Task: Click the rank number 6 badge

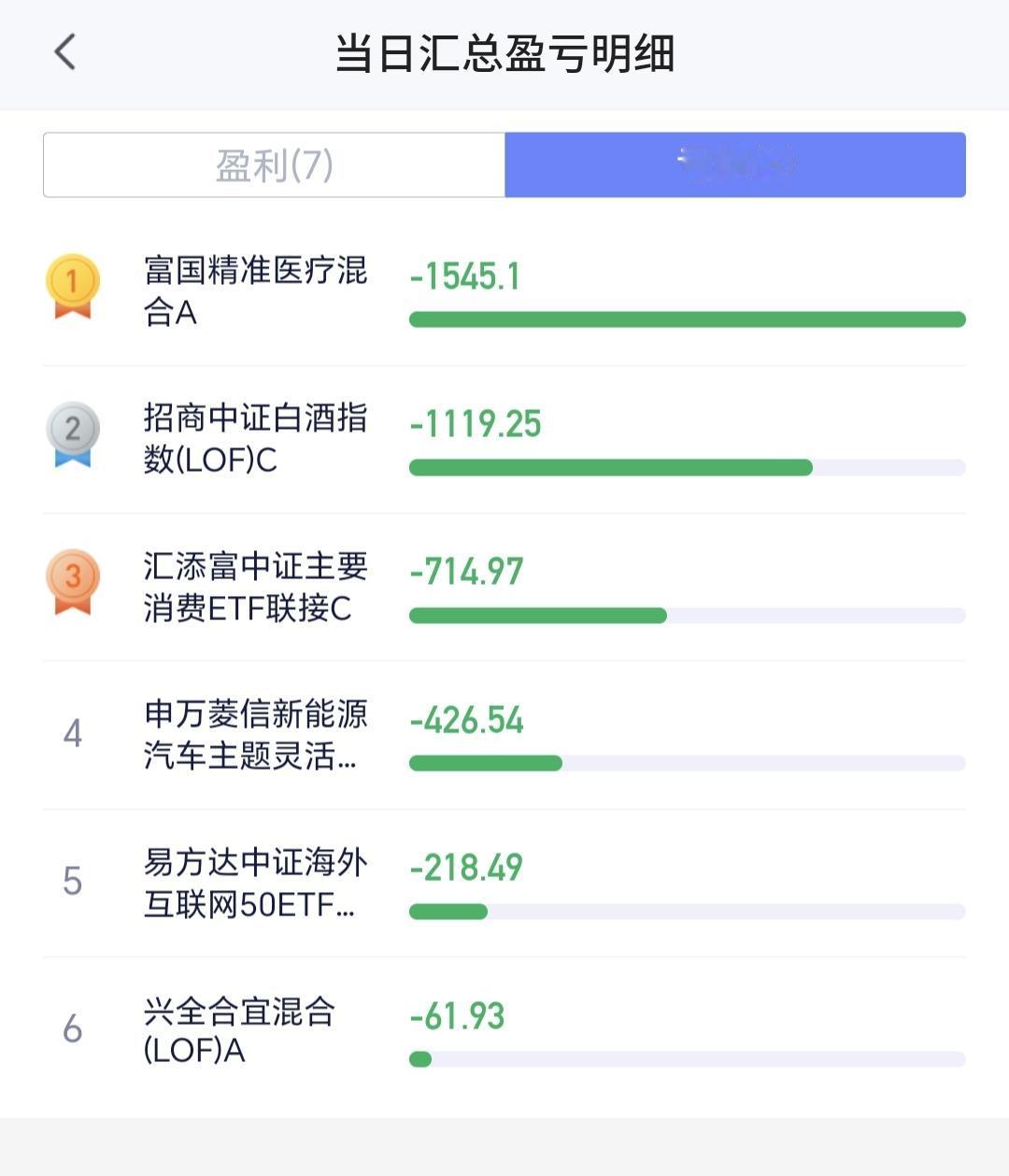Action: [73, 1028]
